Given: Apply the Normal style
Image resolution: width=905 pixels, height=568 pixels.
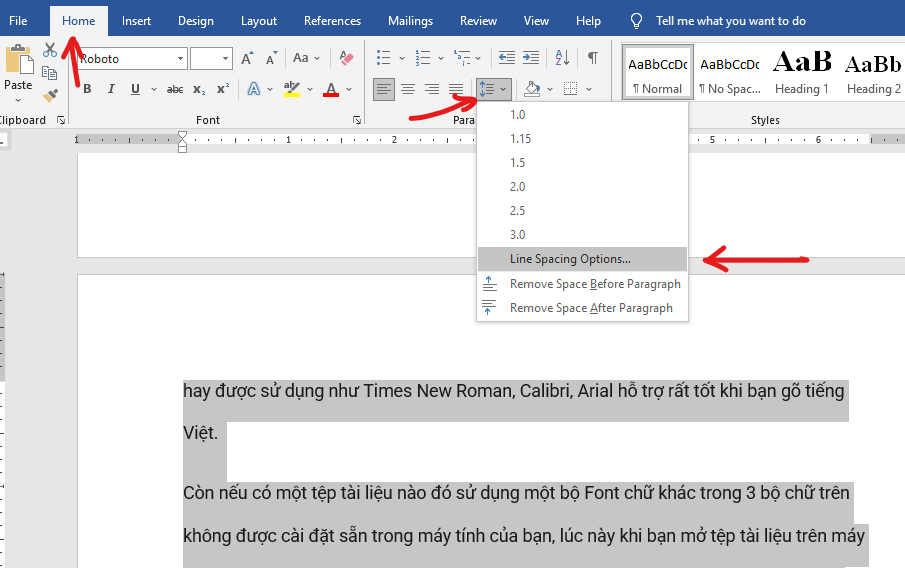Looking at the screenshot, I should pos(658,72).
